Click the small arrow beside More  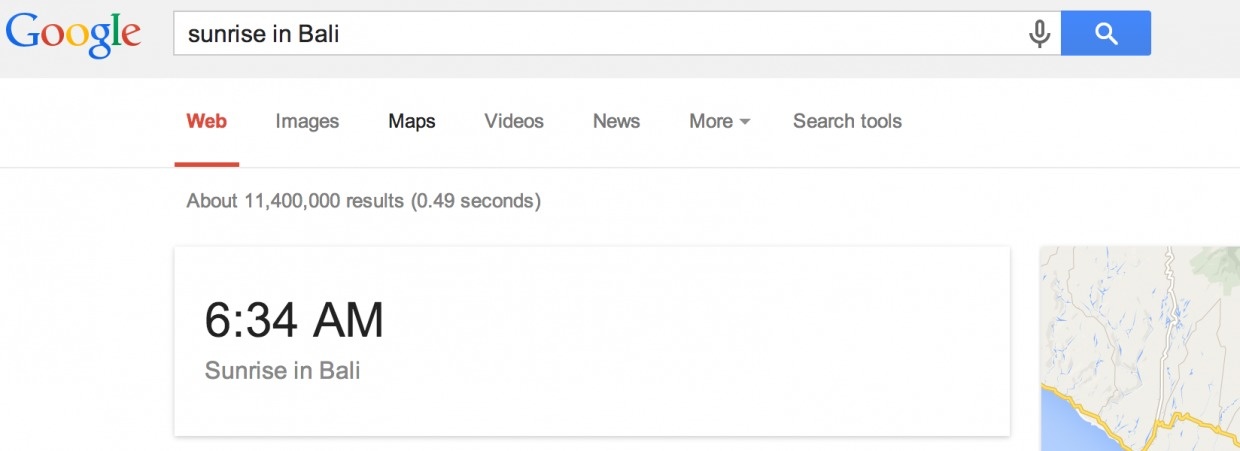tap(744, 123)
